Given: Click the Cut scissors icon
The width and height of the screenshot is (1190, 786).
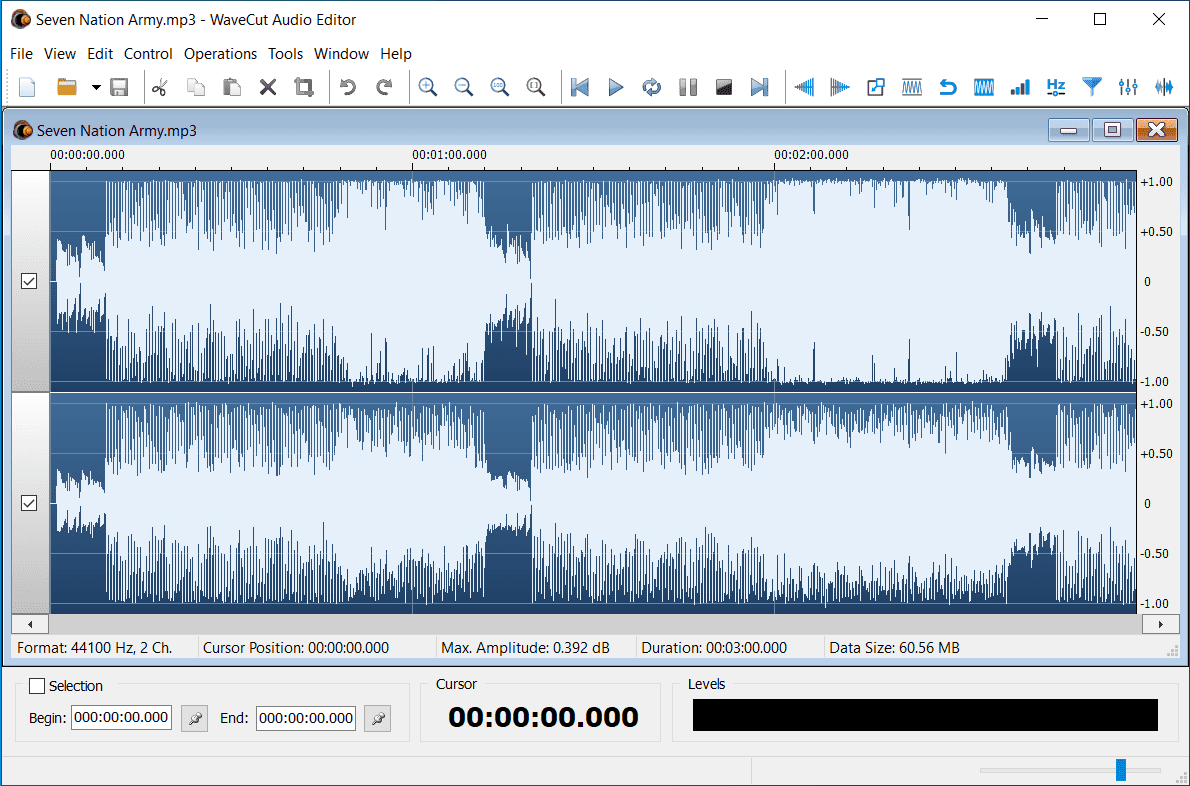Looking at the screenshot, I should point(158,87).
